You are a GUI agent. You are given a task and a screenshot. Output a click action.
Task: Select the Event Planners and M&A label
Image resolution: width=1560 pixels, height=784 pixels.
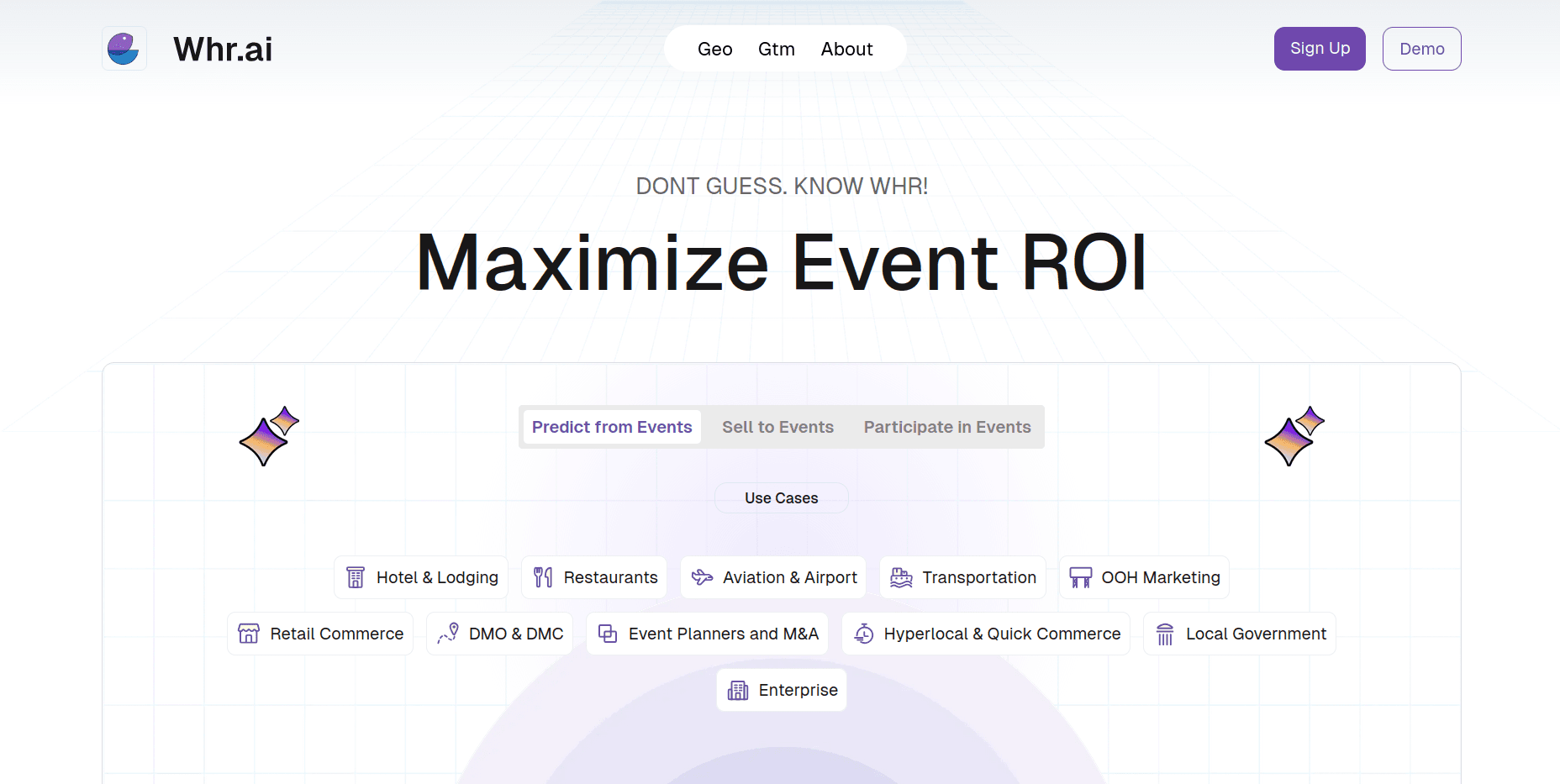724,634
